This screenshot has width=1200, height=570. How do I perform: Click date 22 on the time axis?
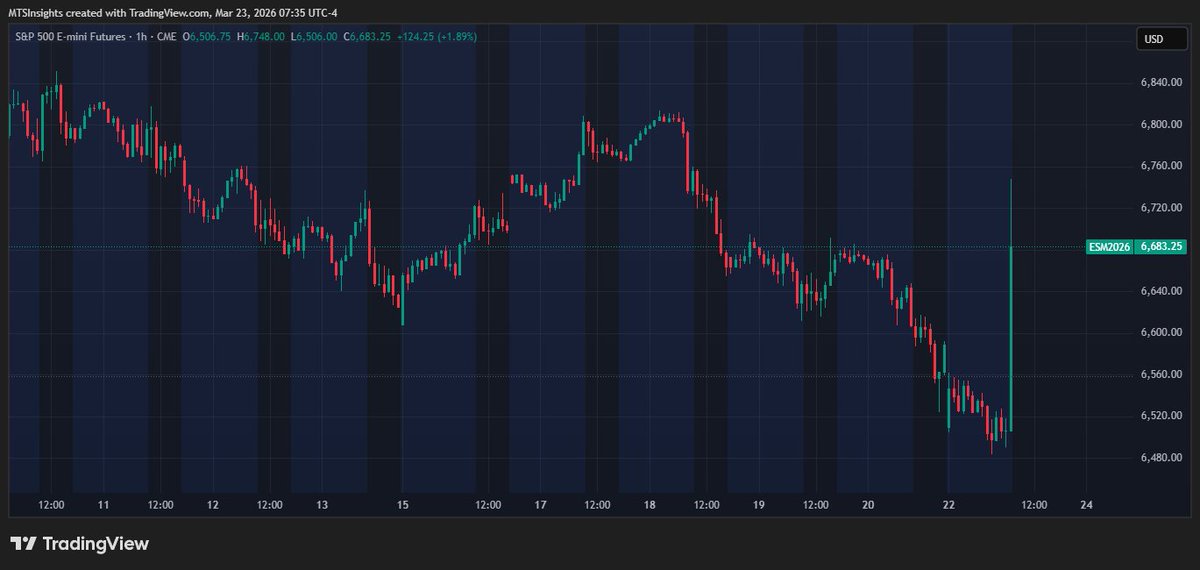949,505
